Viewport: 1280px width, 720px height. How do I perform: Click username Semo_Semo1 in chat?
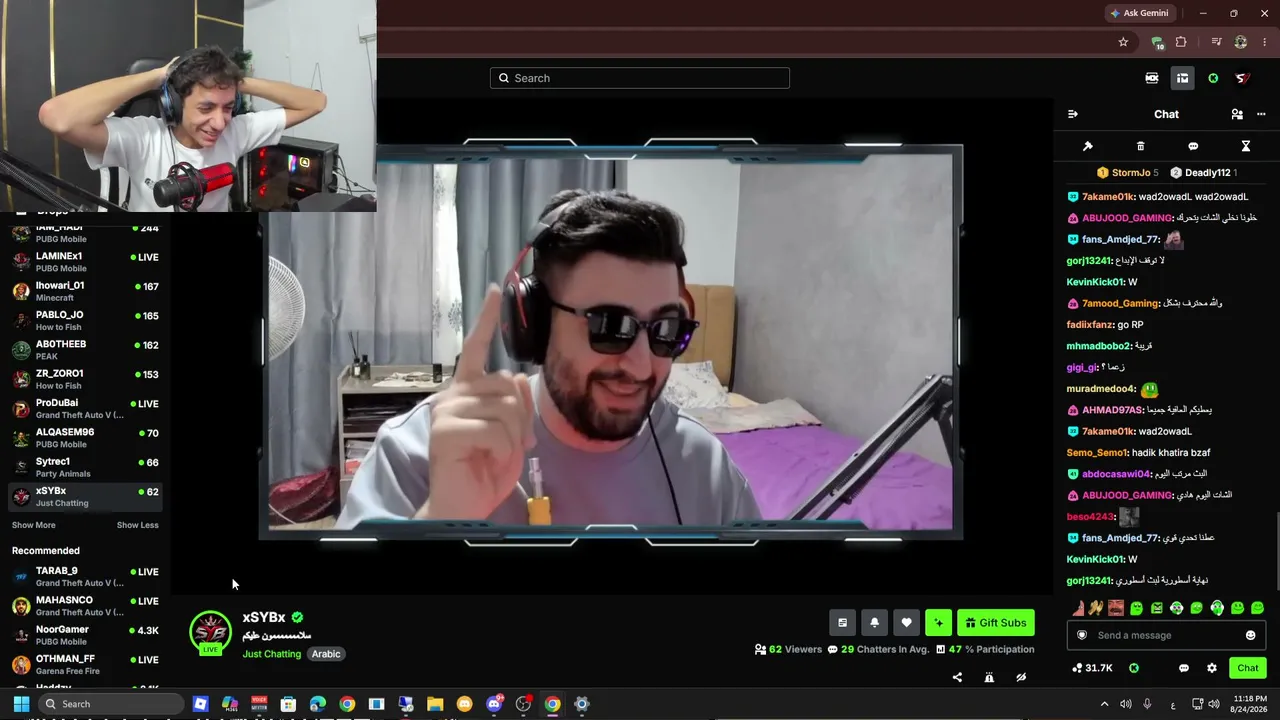coord(1097,453)
